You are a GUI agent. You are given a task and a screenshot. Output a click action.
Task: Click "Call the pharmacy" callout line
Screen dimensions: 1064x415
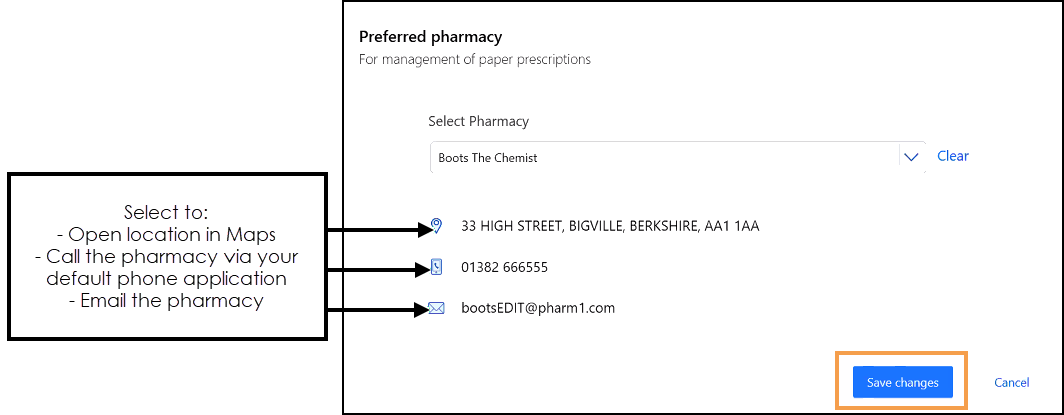click(168, 256)
